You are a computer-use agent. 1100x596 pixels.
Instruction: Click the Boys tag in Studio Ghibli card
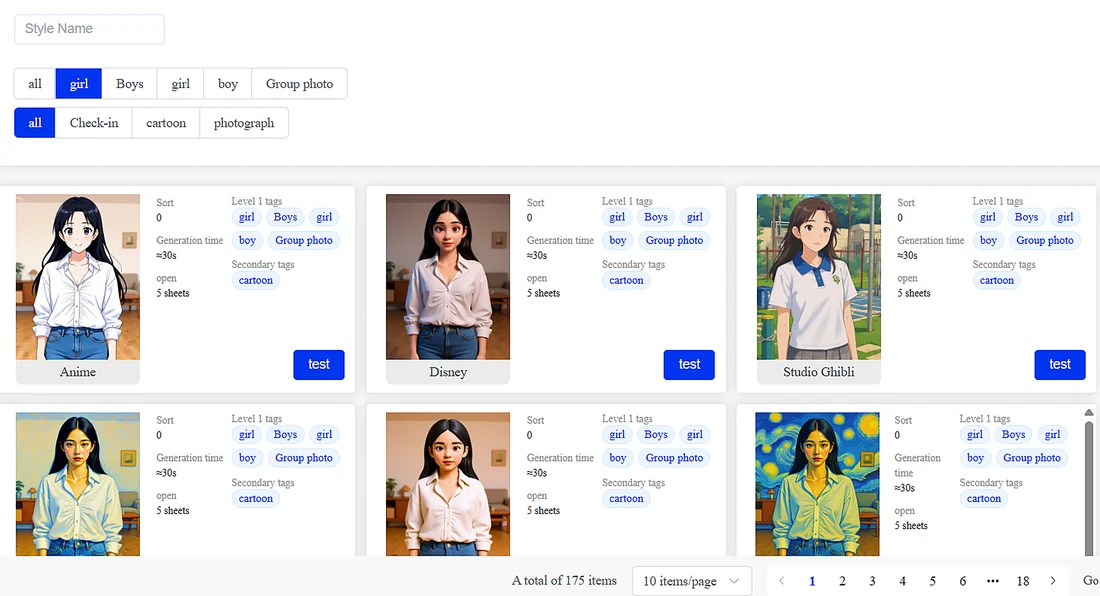(1026, 217)
